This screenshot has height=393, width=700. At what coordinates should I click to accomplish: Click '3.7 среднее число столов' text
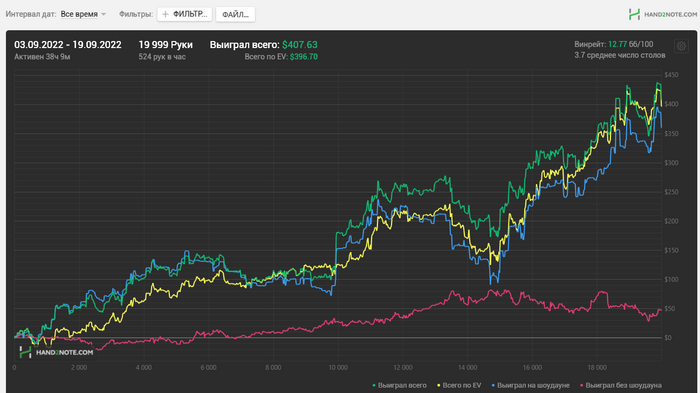point(620,55)
